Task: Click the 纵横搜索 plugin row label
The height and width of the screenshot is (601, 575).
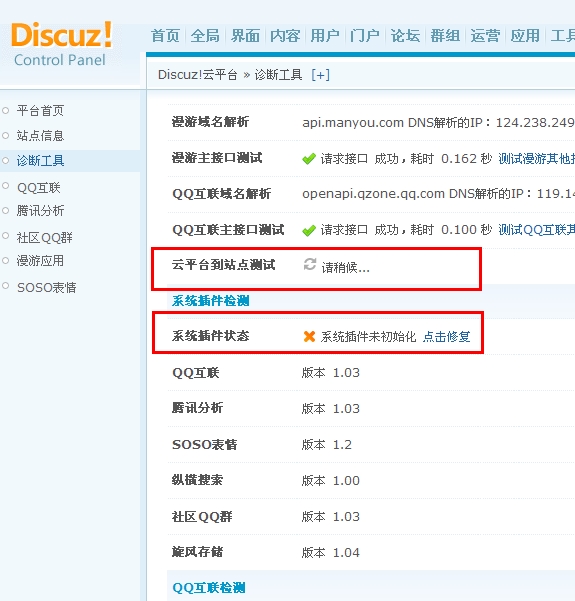Action: click(x=197, y=480)
